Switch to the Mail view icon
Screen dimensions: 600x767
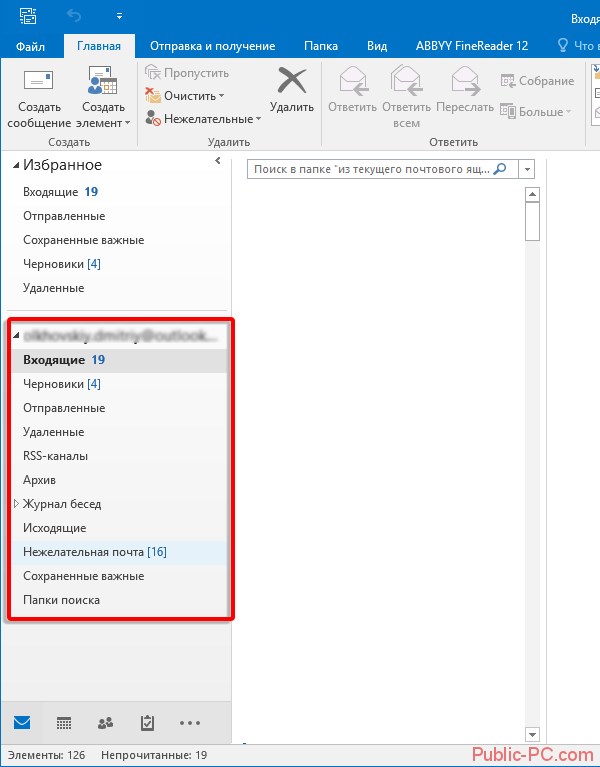(22, 722)
